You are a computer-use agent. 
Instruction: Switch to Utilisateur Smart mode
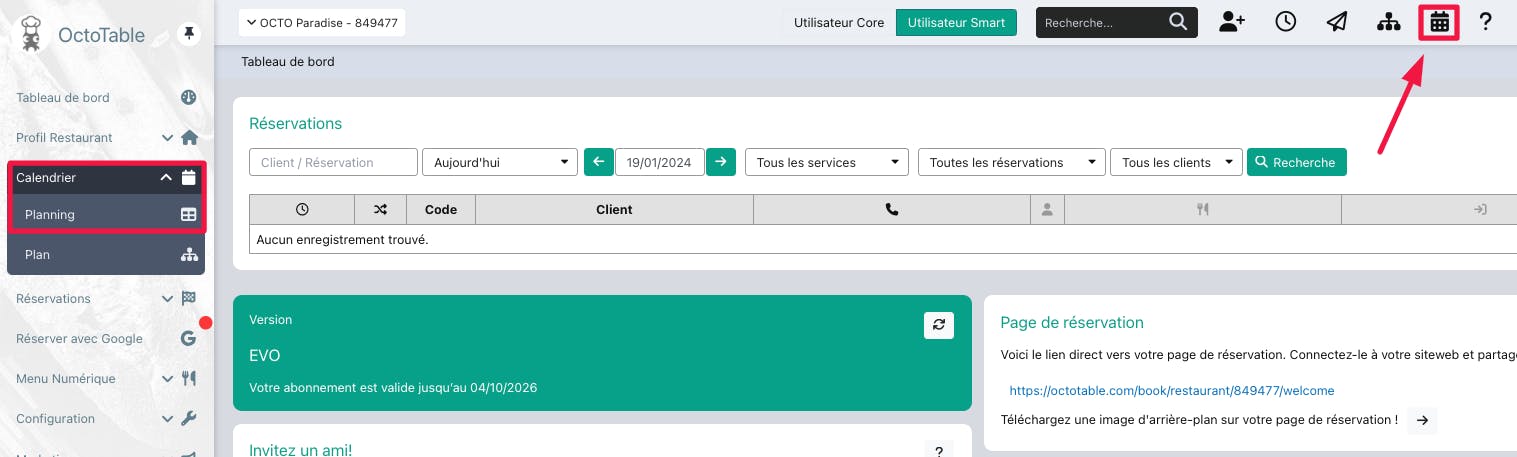pyautogui.click(x=956, y=22)
